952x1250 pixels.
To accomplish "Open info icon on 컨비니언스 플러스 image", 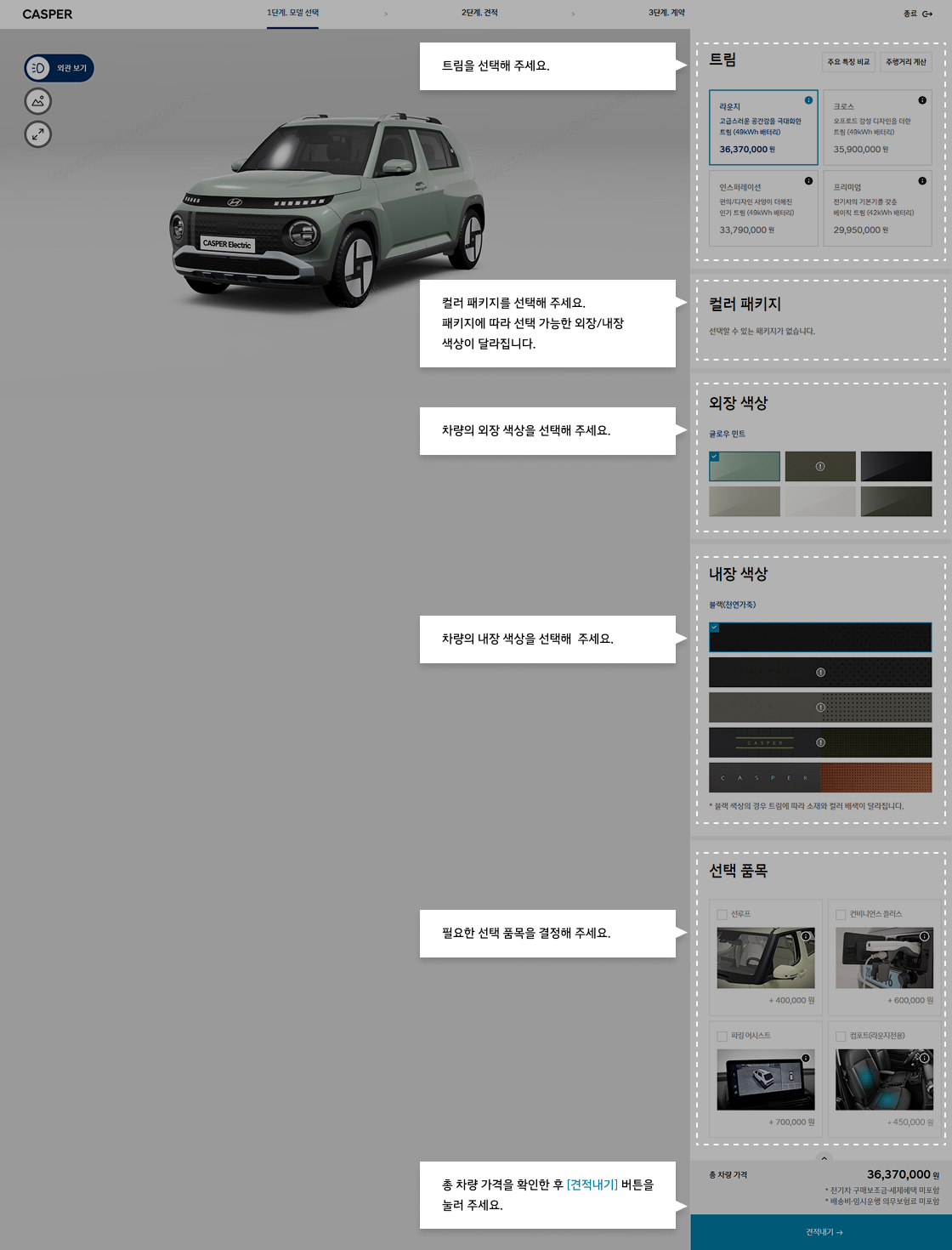I will [x=924, y=936].
